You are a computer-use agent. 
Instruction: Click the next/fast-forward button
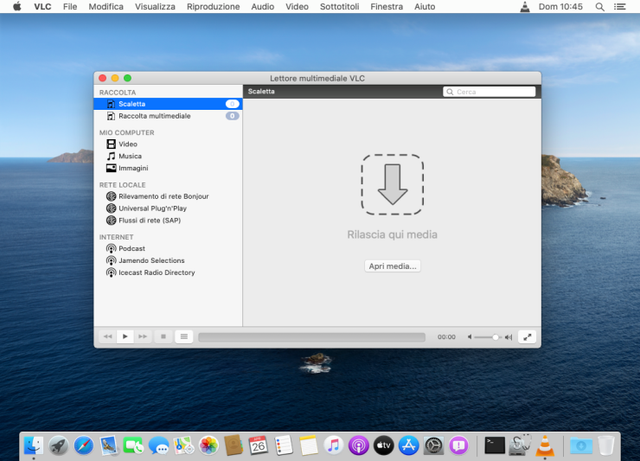coord(143,336)
